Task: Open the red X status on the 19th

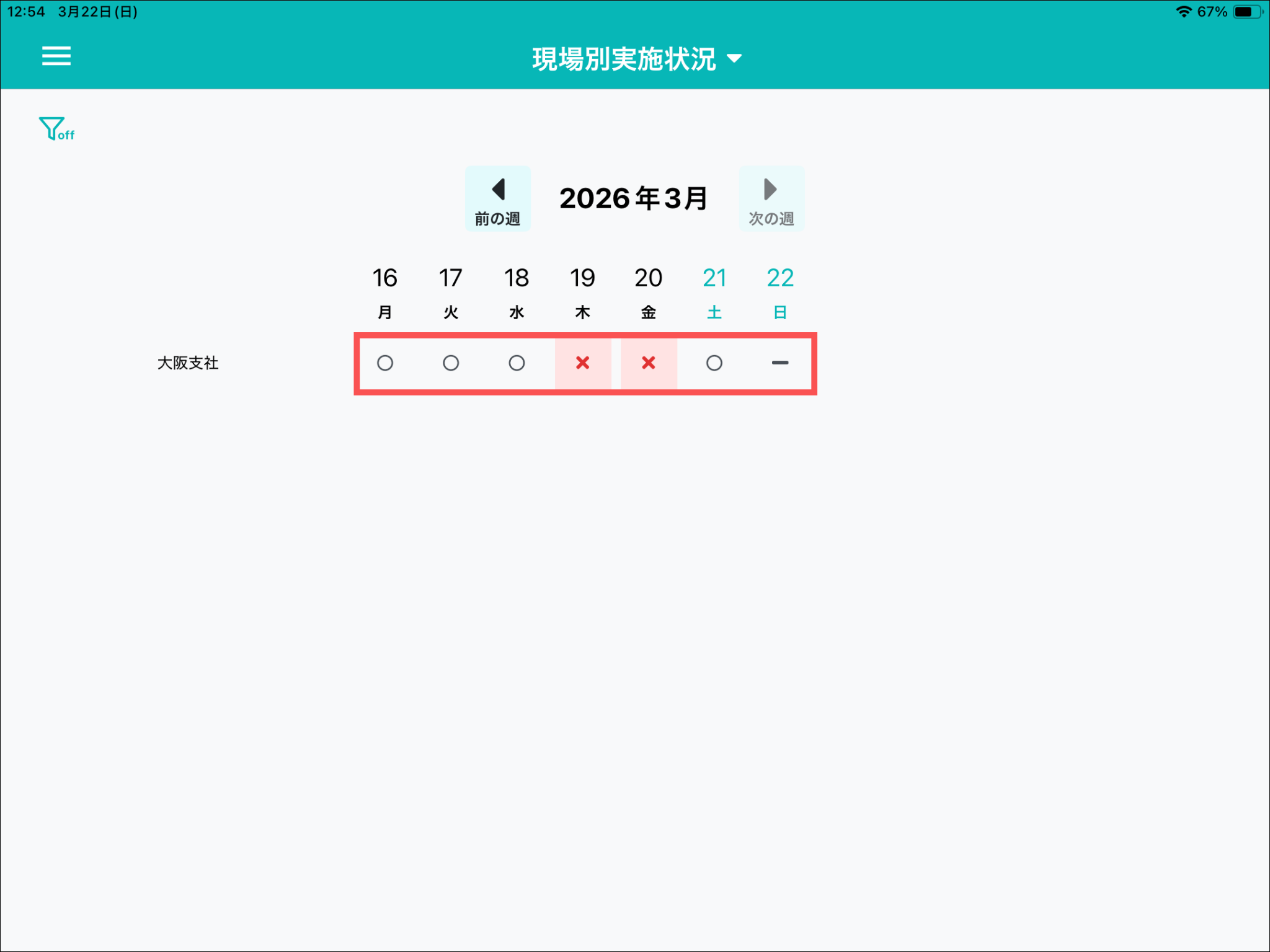Action: tap(582, 363)
